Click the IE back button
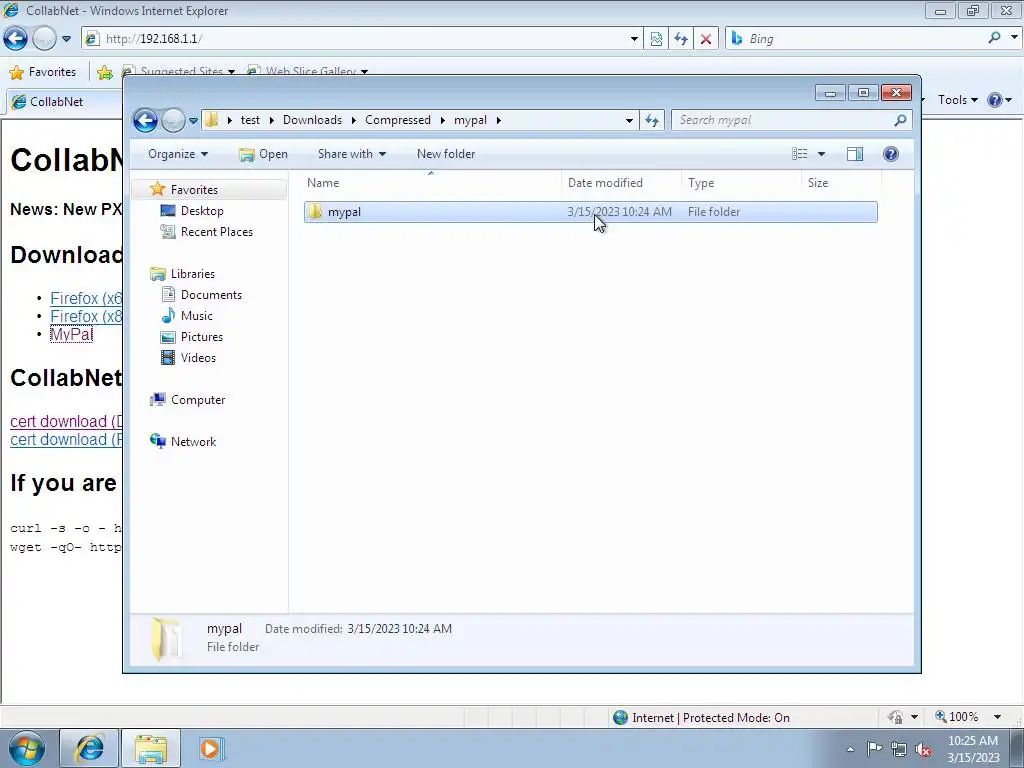This screenshot has width=1024, height=768. [15, 39]
